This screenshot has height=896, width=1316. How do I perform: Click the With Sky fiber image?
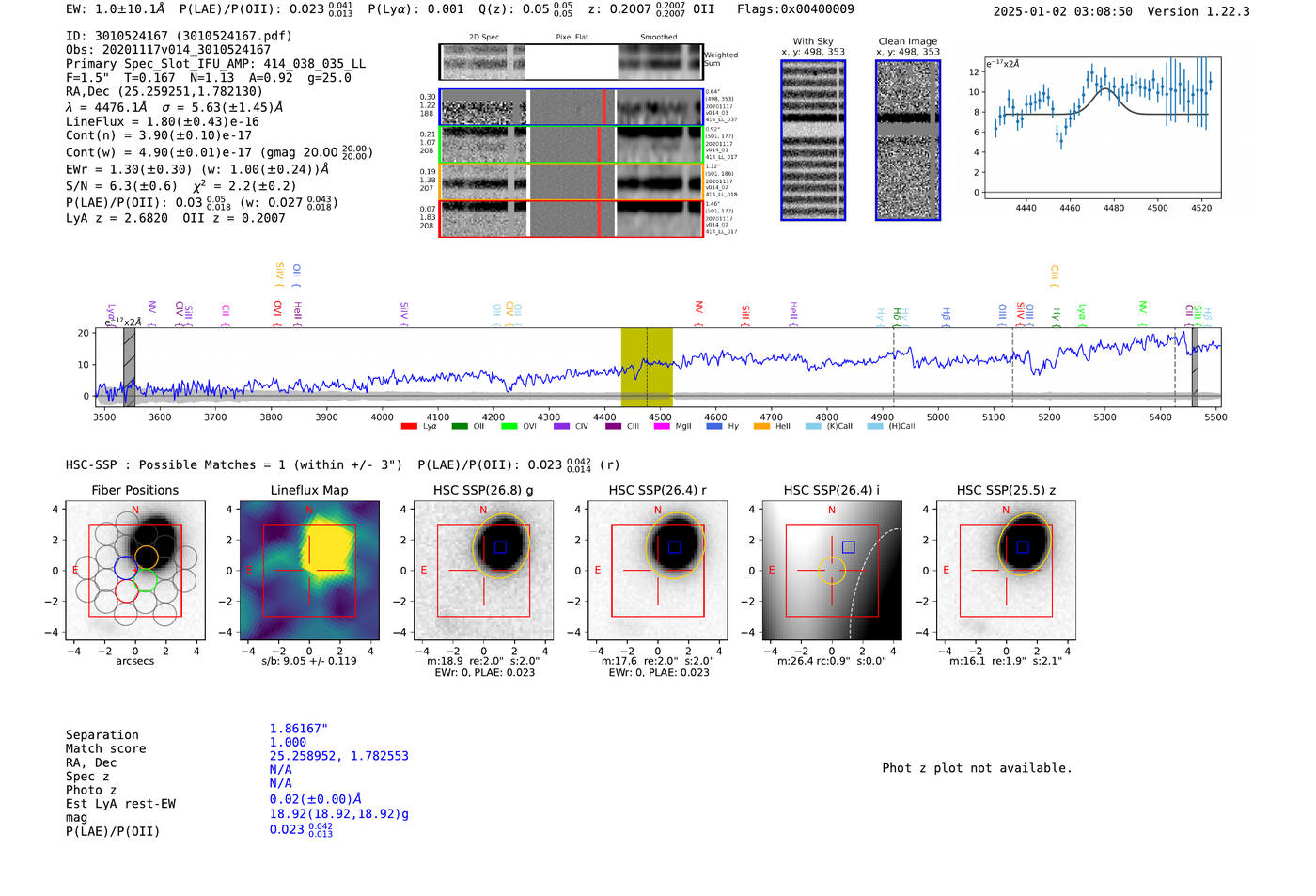click(x=813, y=140)
